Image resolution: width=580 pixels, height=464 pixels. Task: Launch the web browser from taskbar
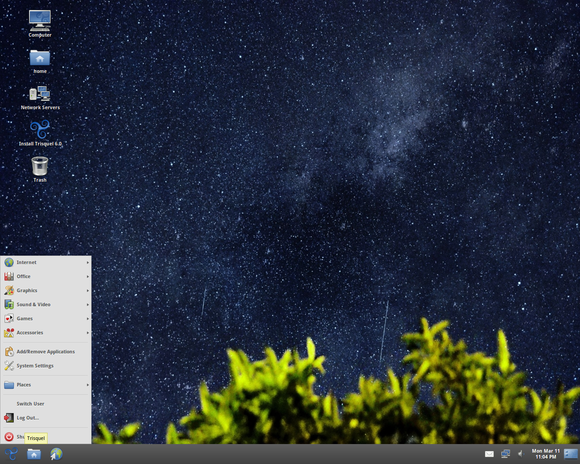pyautogui.click(x=56, y=454)
